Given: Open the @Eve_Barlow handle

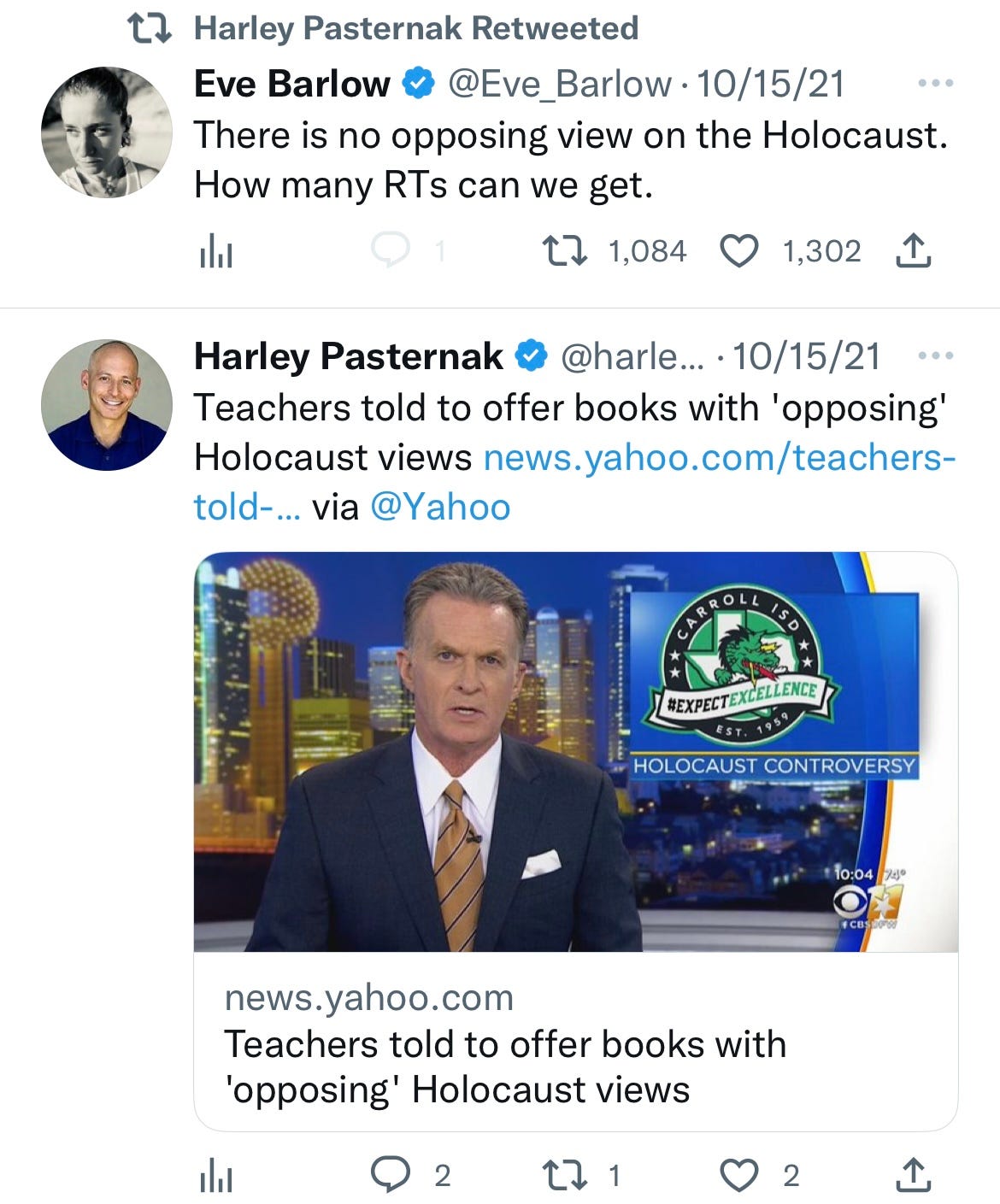Looking at the screenshot, I should pyautogui.click(x=560, y=84).
